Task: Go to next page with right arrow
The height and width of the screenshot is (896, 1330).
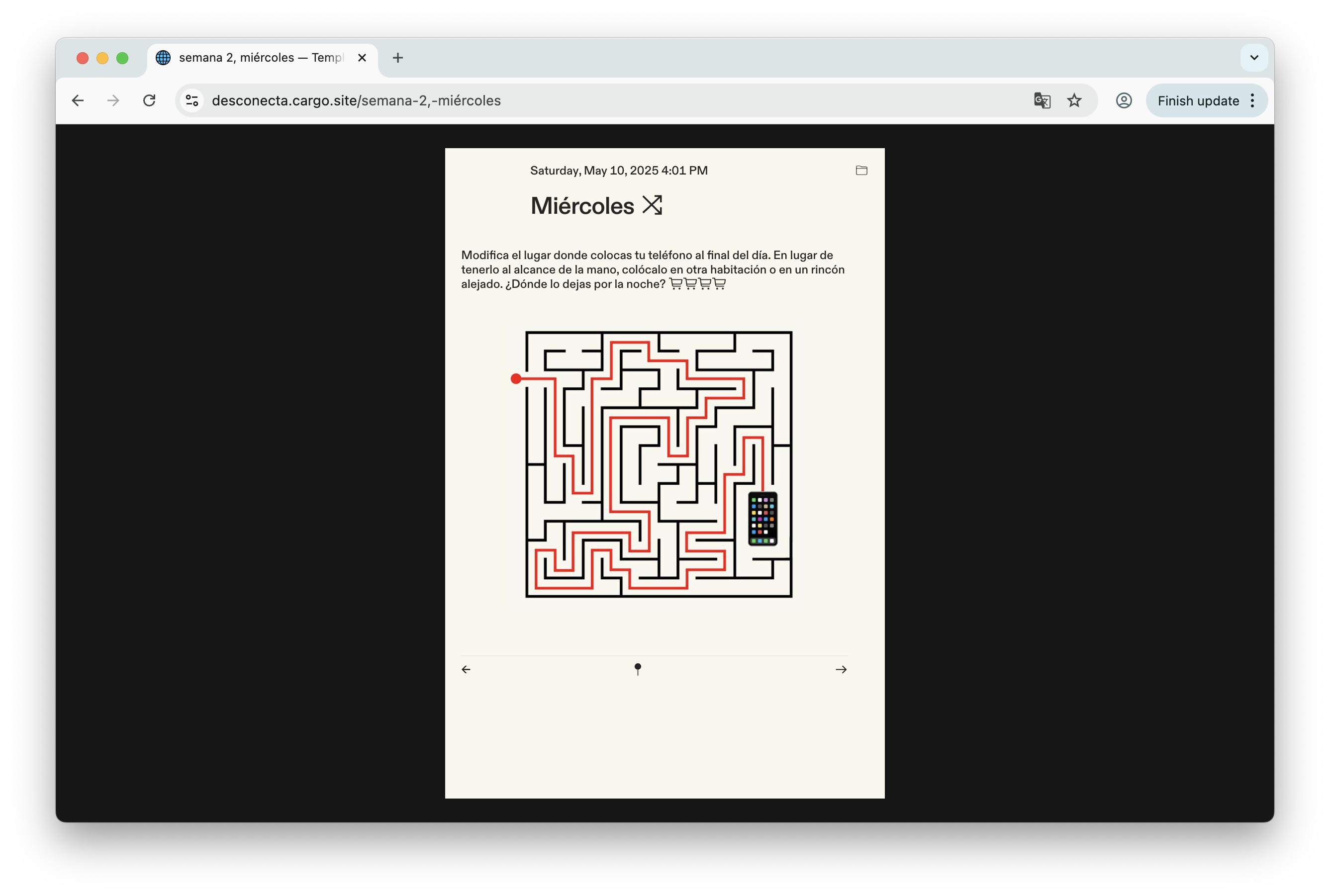Action: click(841, 669)
